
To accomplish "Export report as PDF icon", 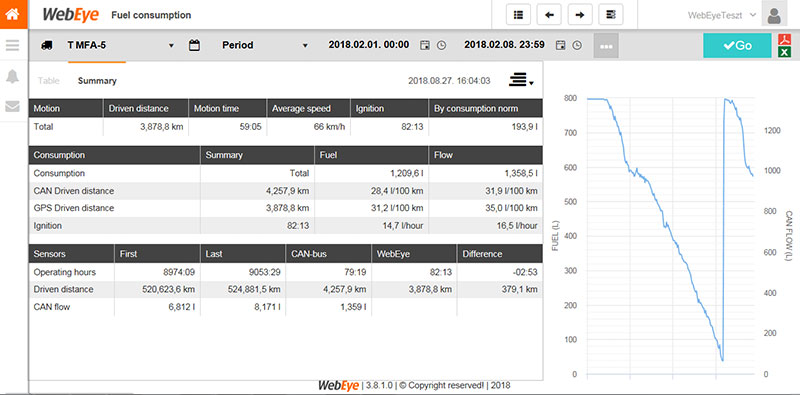I will (x=784, y=39).
